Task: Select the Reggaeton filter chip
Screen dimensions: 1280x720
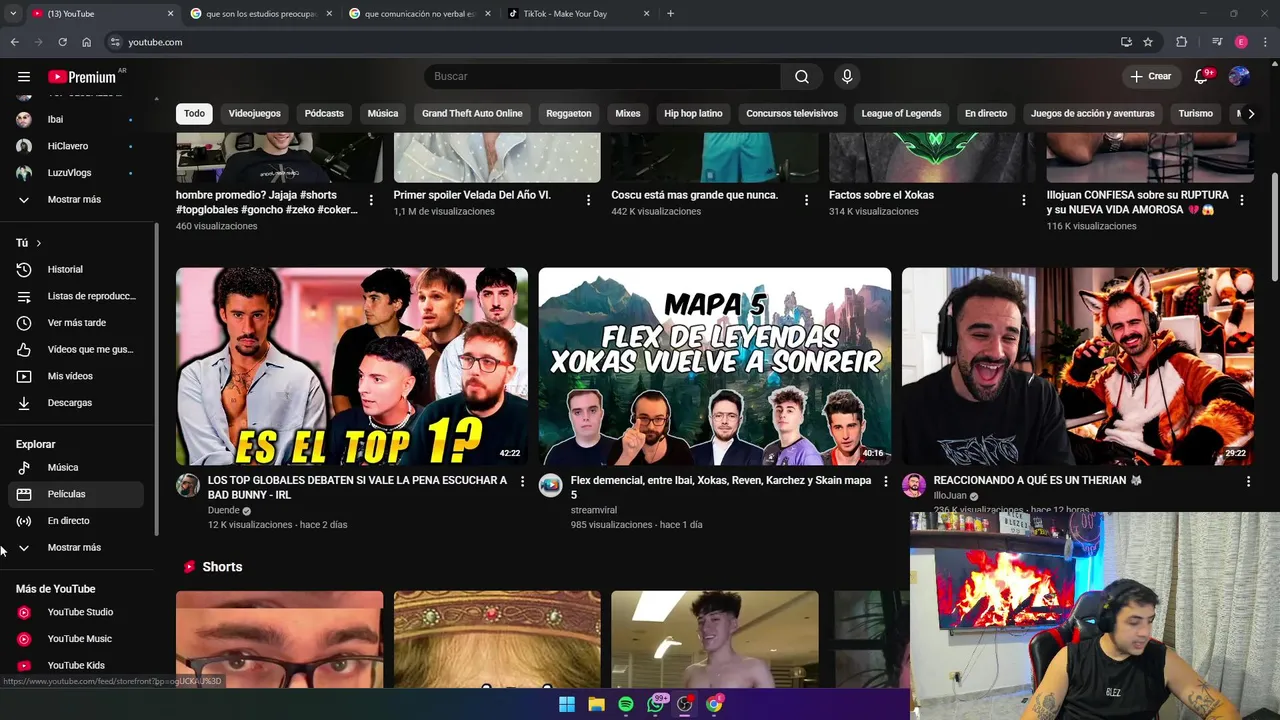Action: [569, 114]
